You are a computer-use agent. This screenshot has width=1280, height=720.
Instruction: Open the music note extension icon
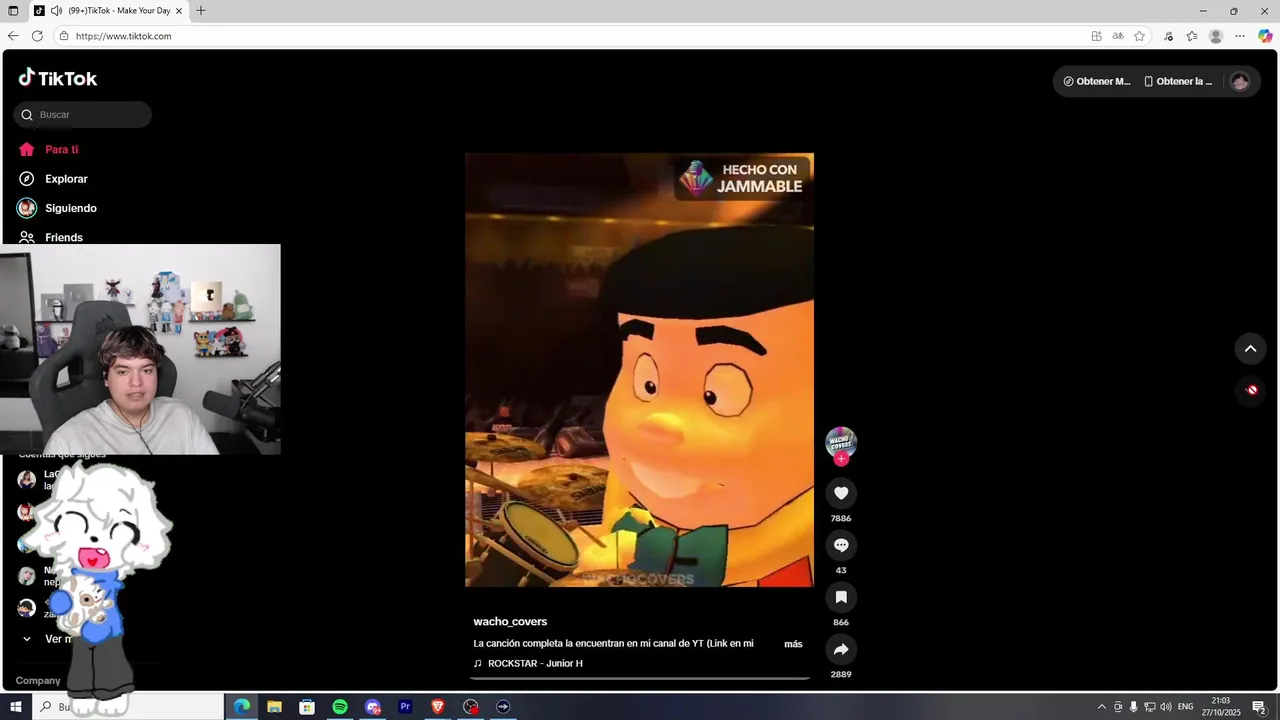(1168, 36)
